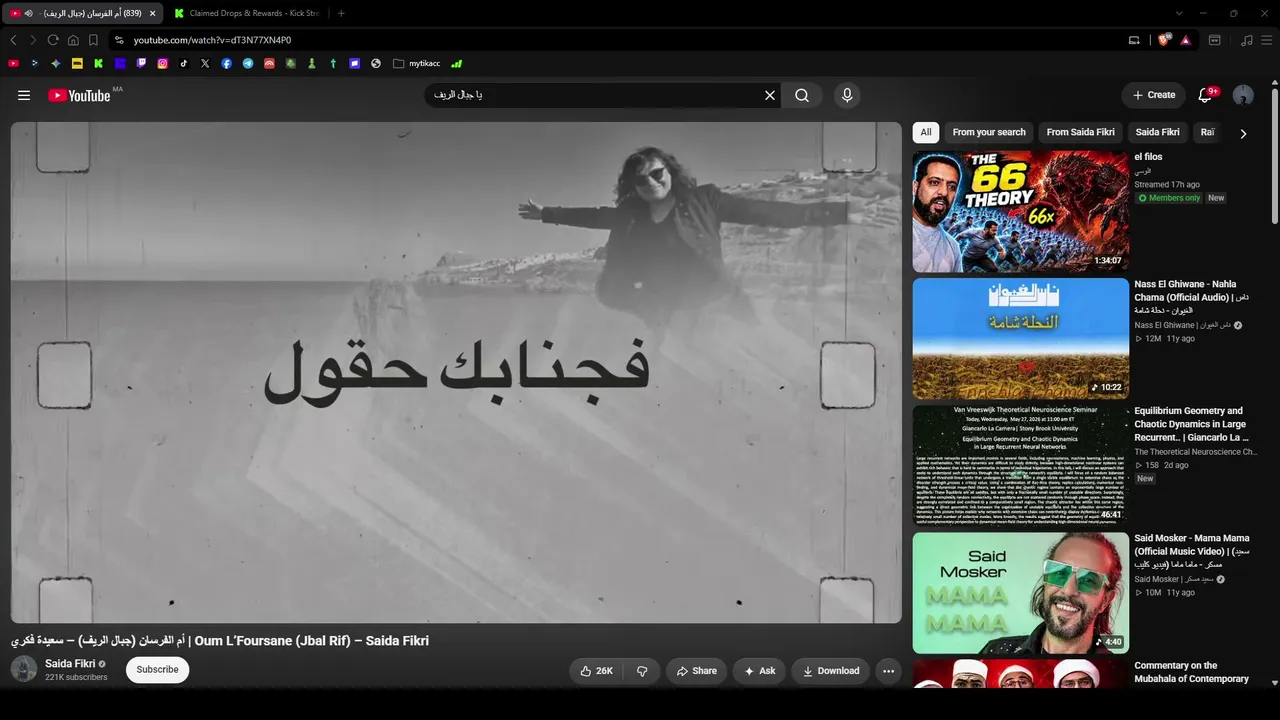
Task: Open more actions ellipsis under video
Action: [888, 671]
